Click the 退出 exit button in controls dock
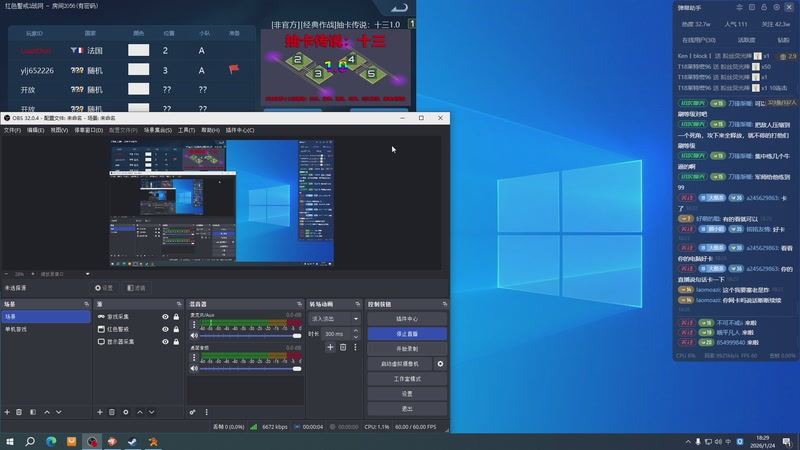Image resolution: width=800 pixels, height=450 pixels. [x=407, y=409]
